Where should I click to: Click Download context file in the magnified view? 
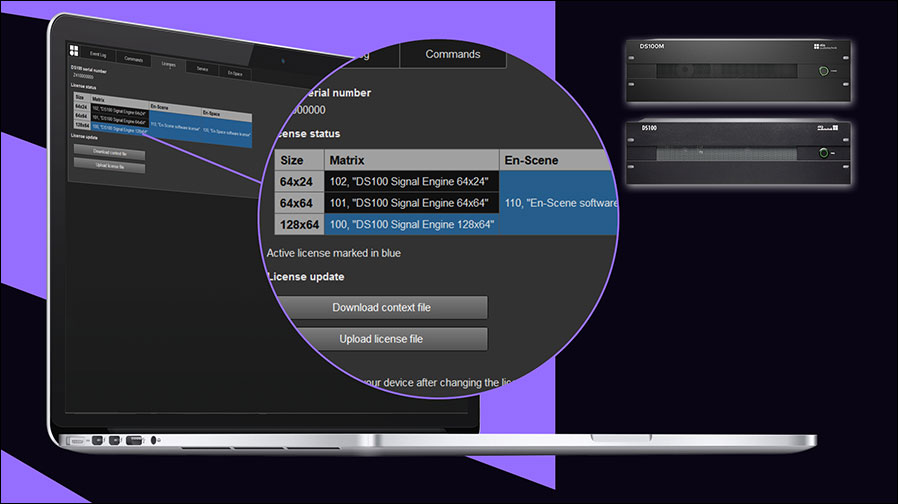(381, 308)
